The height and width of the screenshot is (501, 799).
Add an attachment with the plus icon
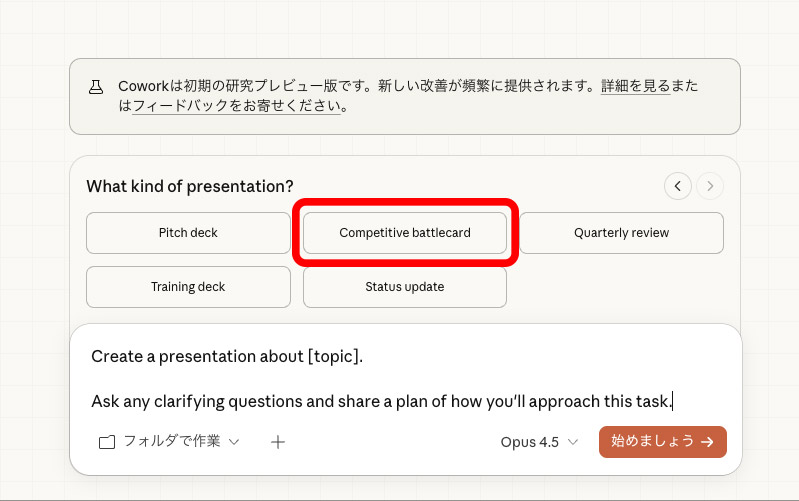(x=278, y=441)
